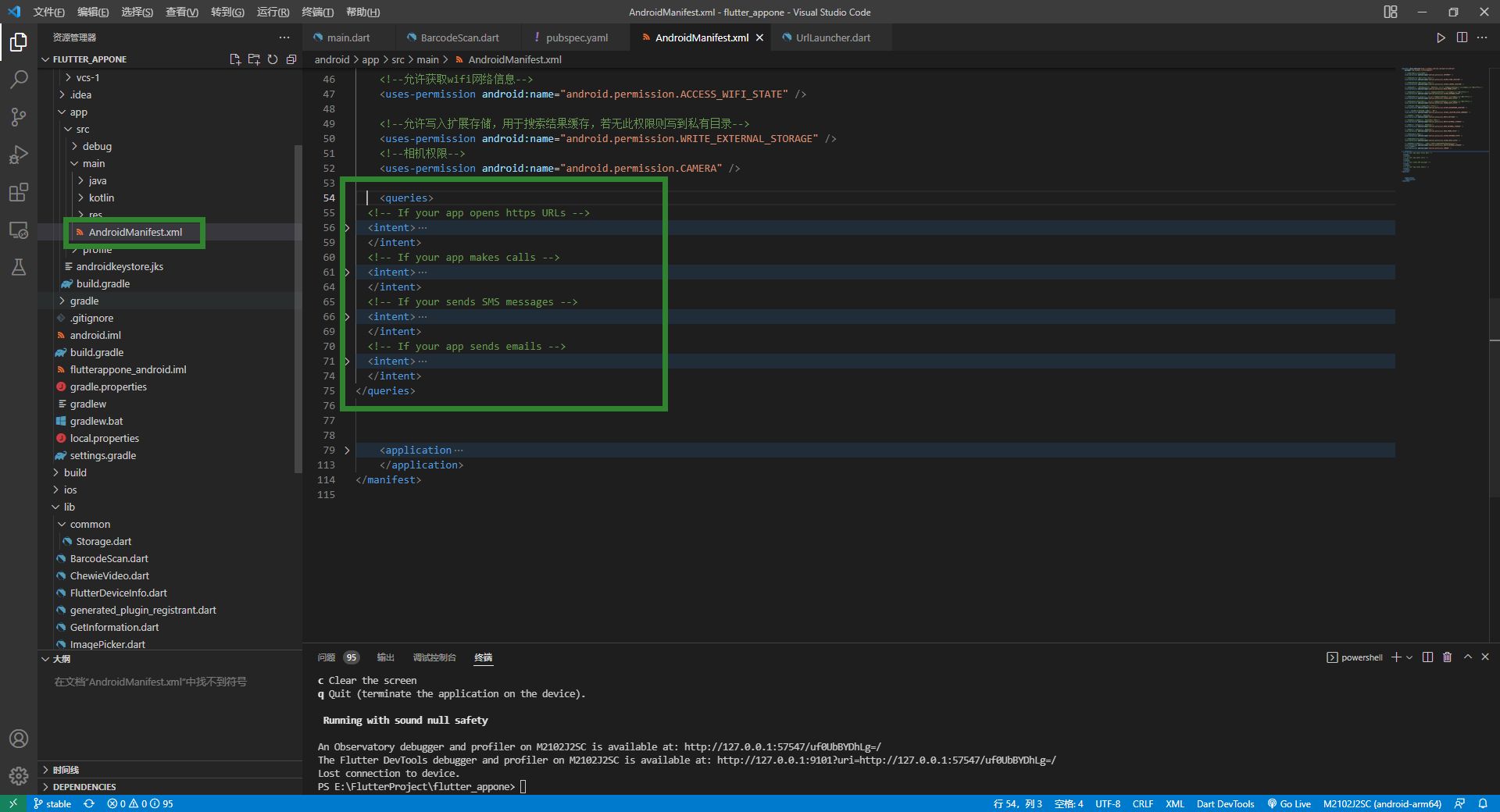Image resolution: width=1500 pixels, height=812 pixels.
Task: Open explorer More Actions menu
Action: 284,37
